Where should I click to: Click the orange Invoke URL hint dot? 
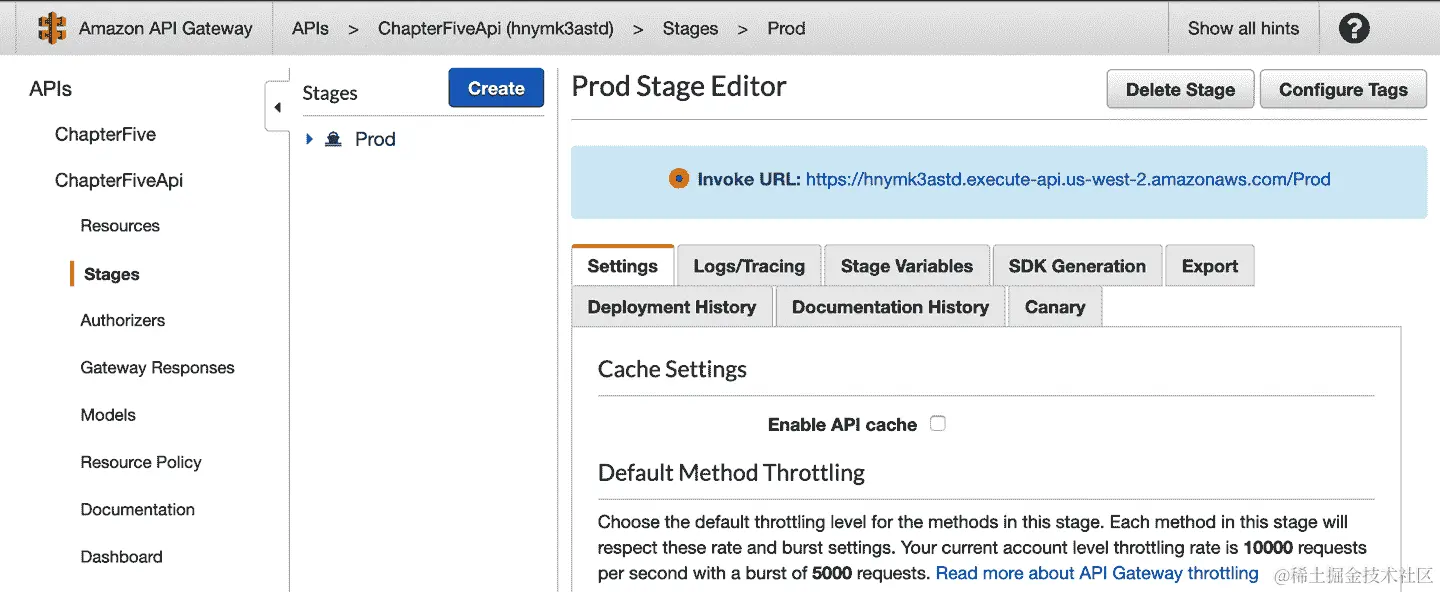click(x=679, y=179)
